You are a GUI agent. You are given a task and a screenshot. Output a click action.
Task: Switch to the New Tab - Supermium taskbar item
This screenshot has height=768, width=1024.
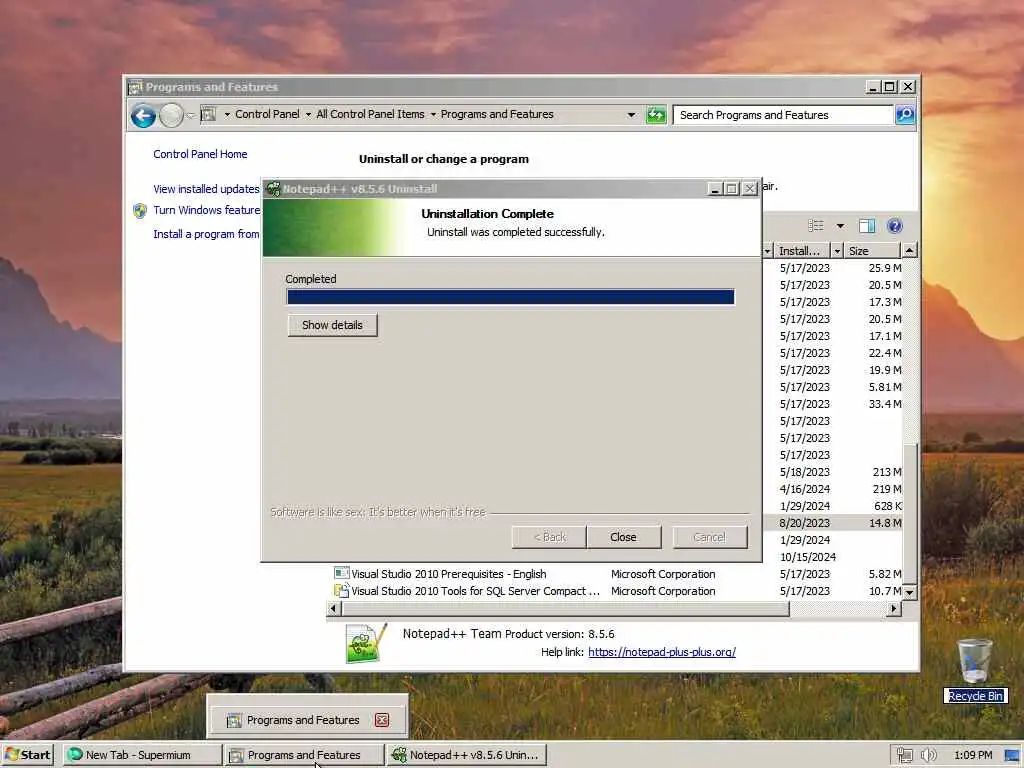(x=142, y=755)
